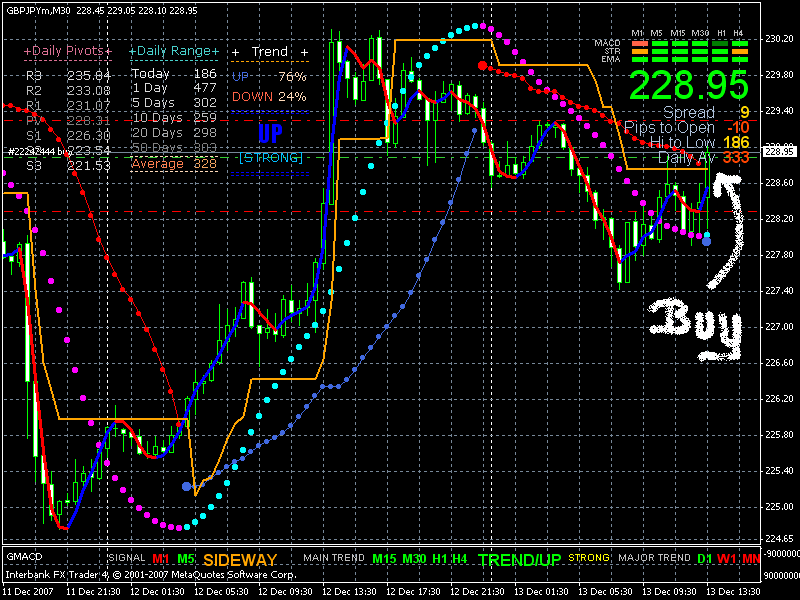
Task: Click the 10 Days range value 259
Action: click(205, 117)
